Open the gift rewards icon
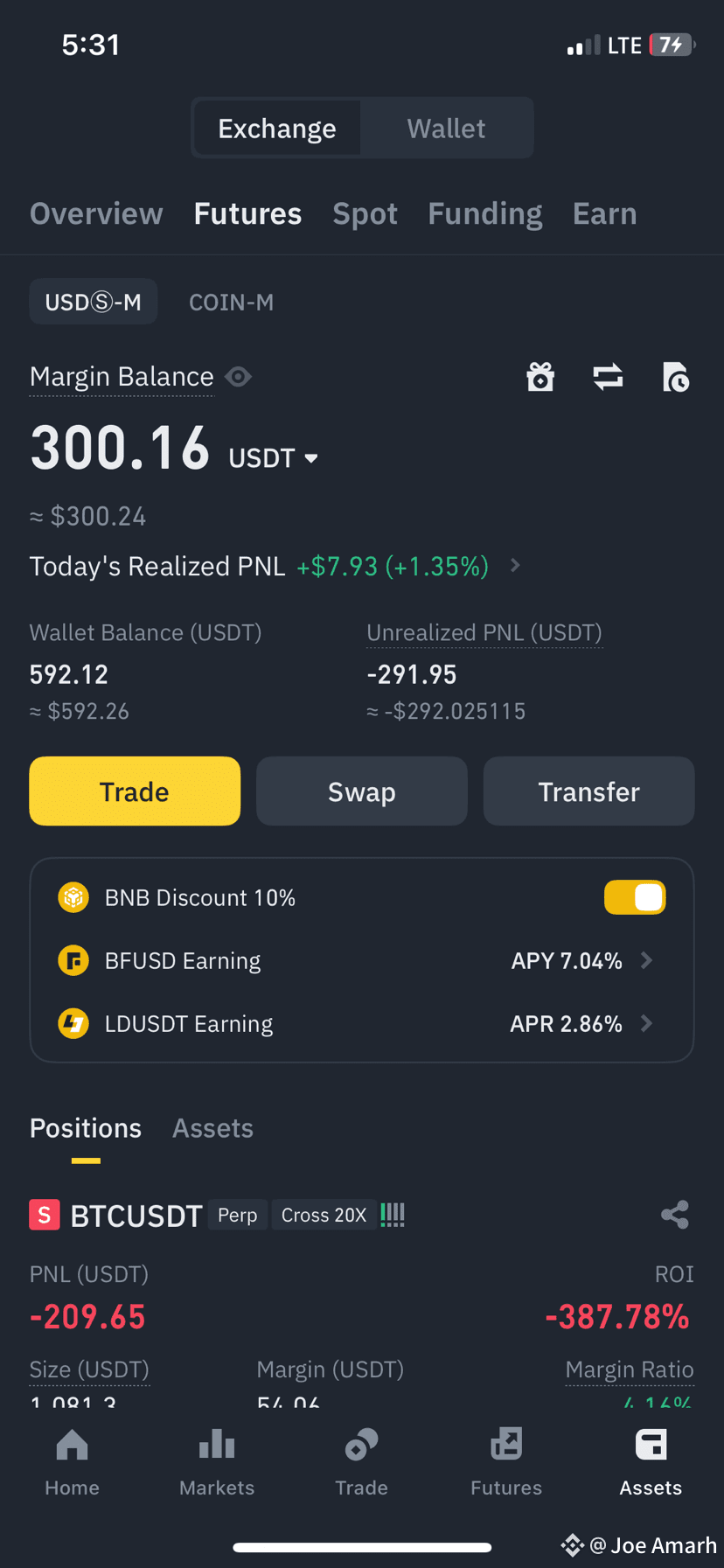The width and height of the screenshot is (724, 1568). coord(540,377)
